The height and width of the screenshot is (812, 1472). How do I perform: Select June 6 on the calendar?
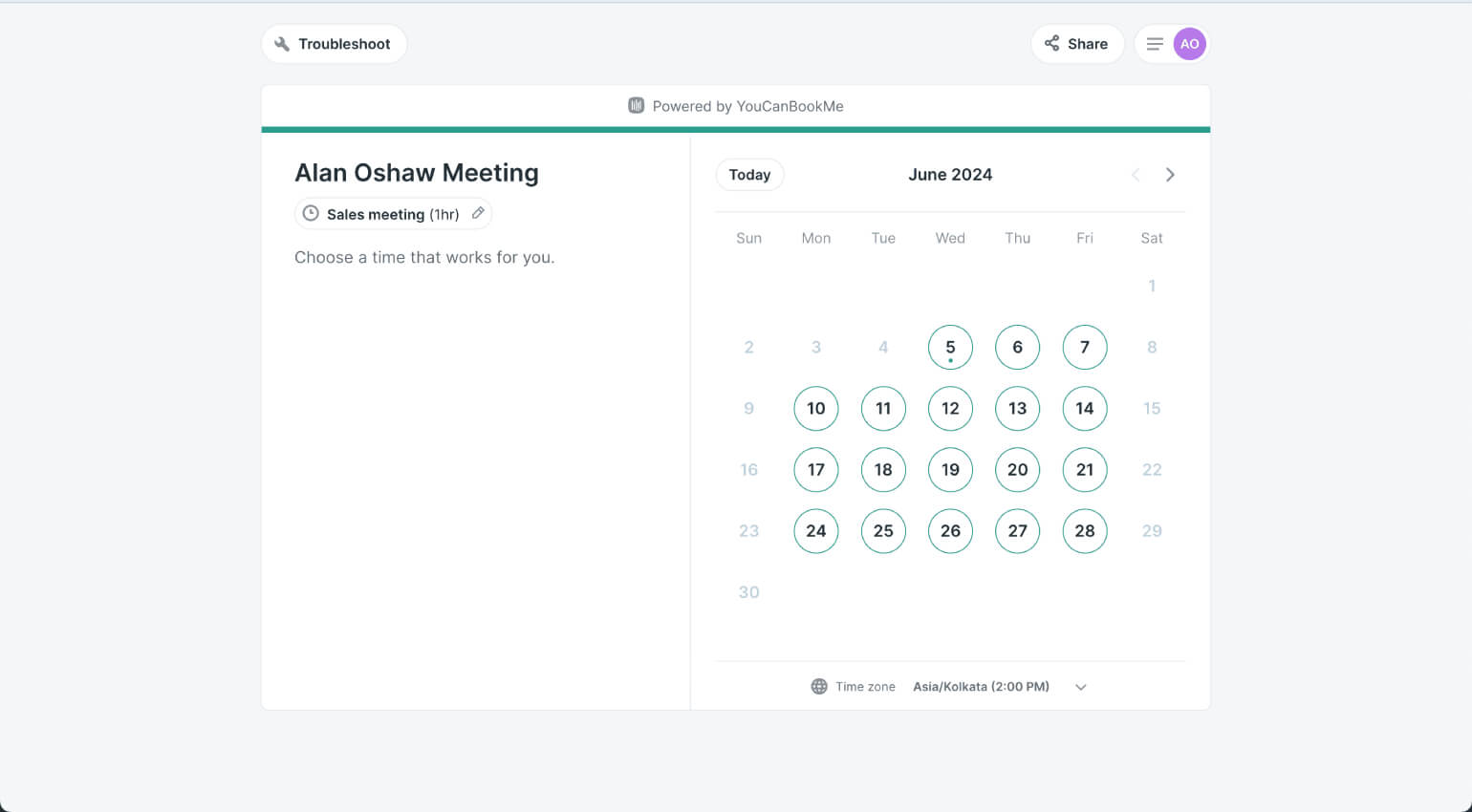pyautogui.click(x=1017, y=348)
